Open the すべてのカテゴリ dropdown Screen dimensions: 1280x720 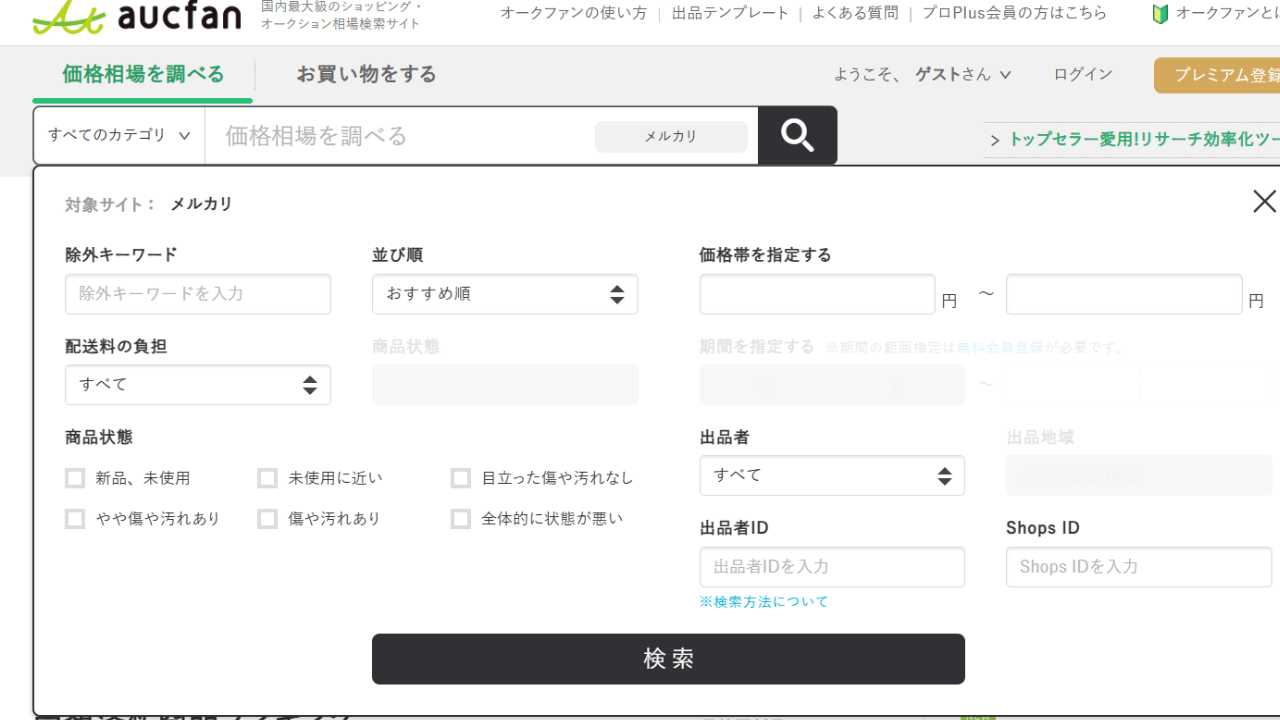(119, 135)
